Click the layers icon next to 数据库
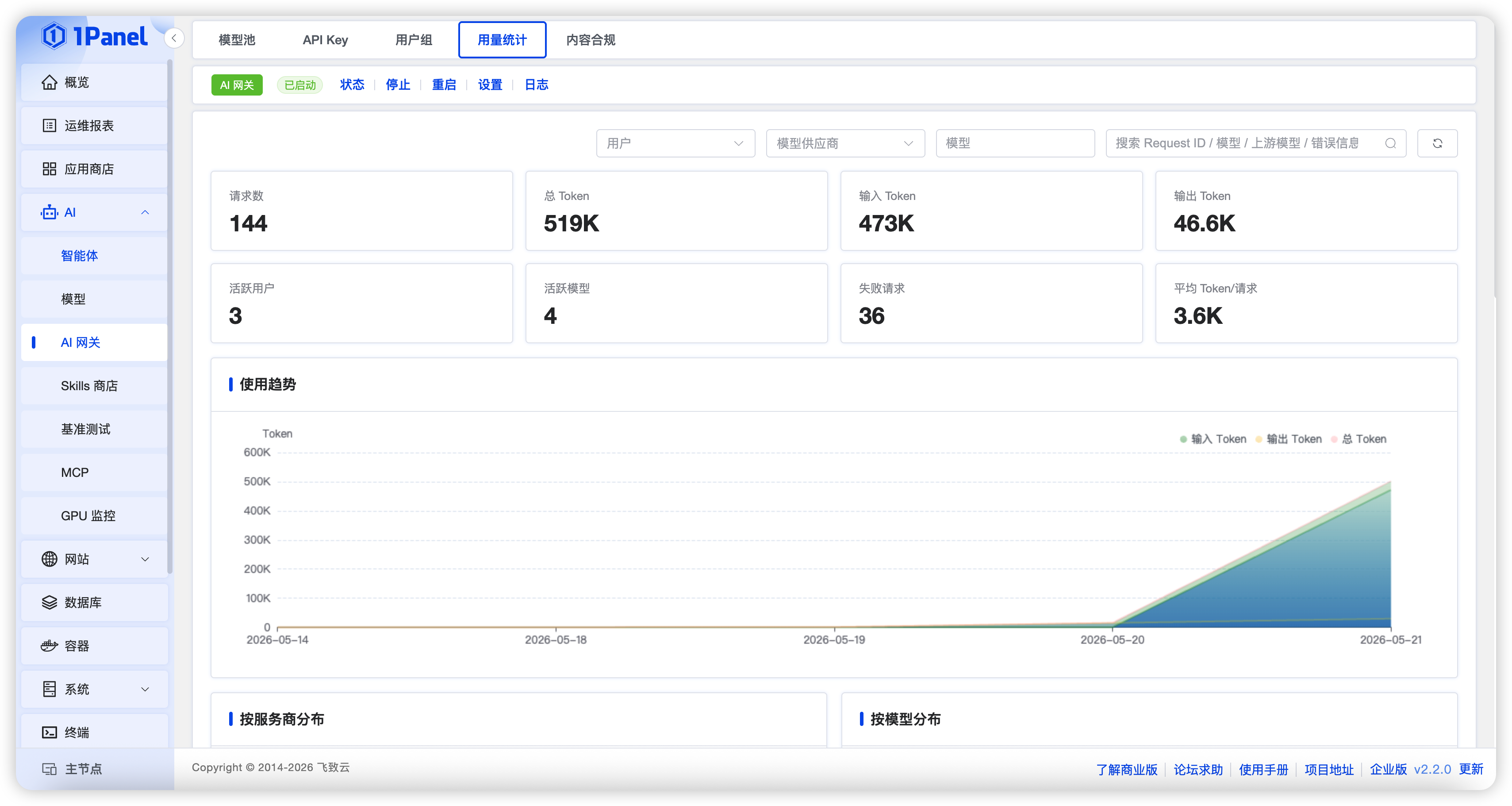Screen dimensions: 1512x806 pos(49,603)
